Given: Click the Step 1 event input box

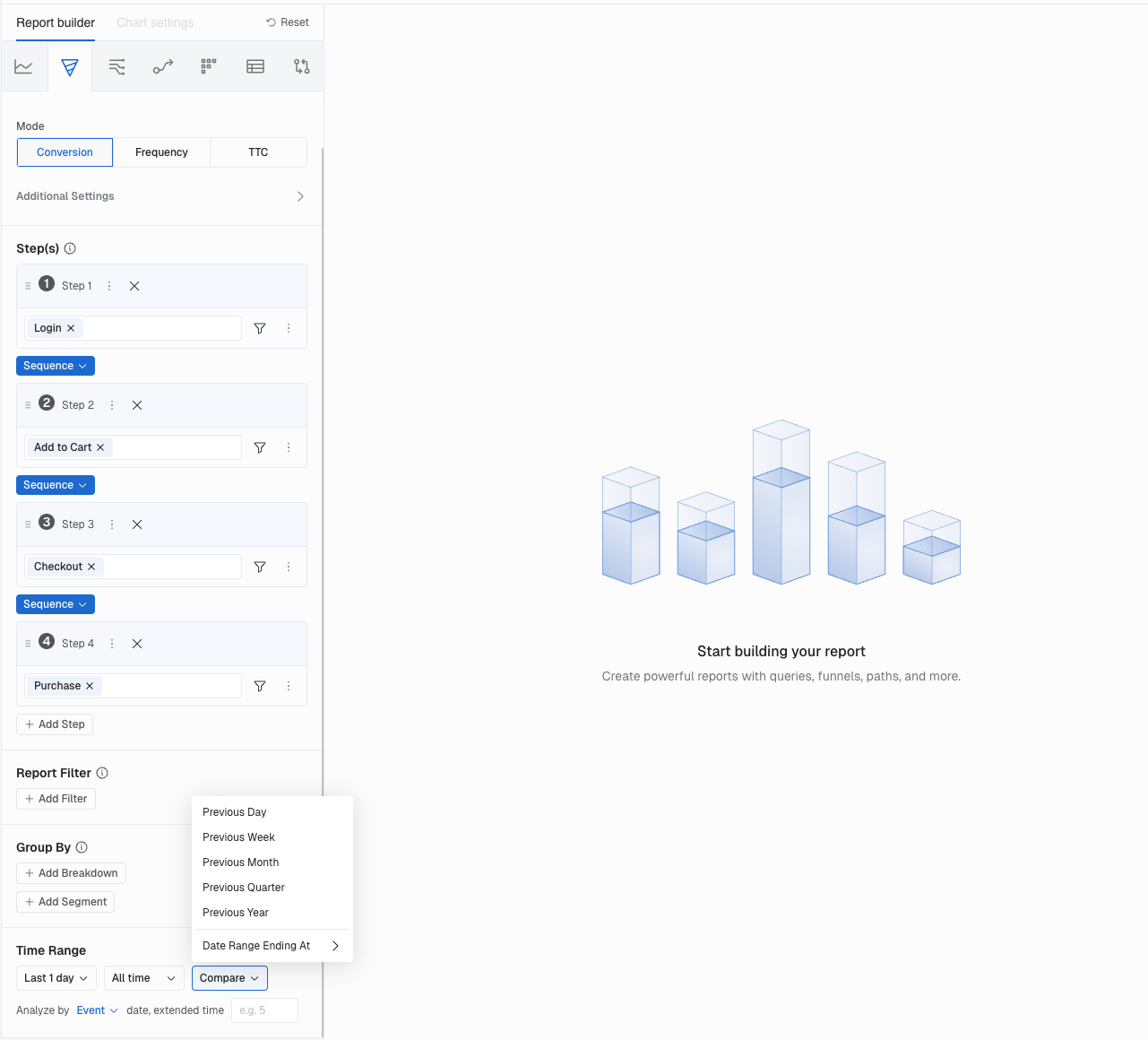Looking at the screenshot, I should [x=133, y=328].
